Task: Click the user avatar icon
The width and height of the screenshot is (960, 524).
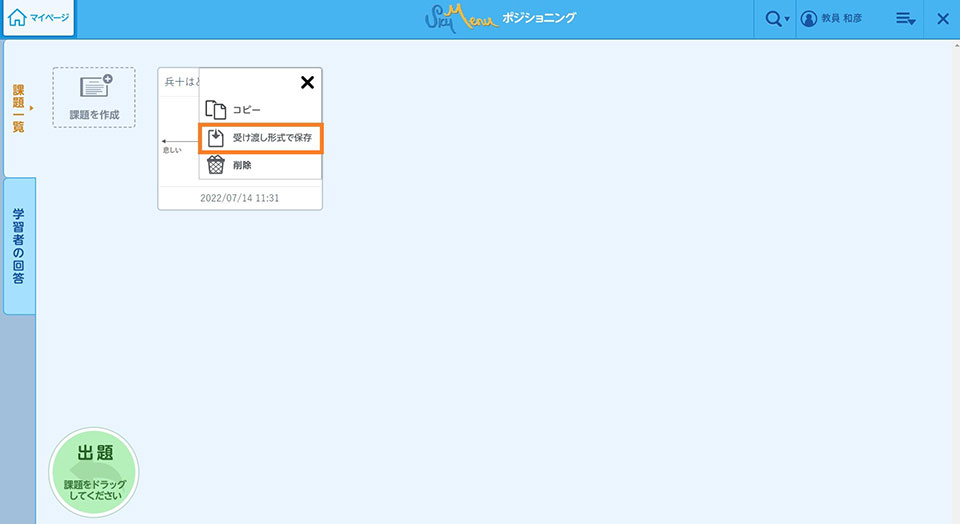Action: 809,19
